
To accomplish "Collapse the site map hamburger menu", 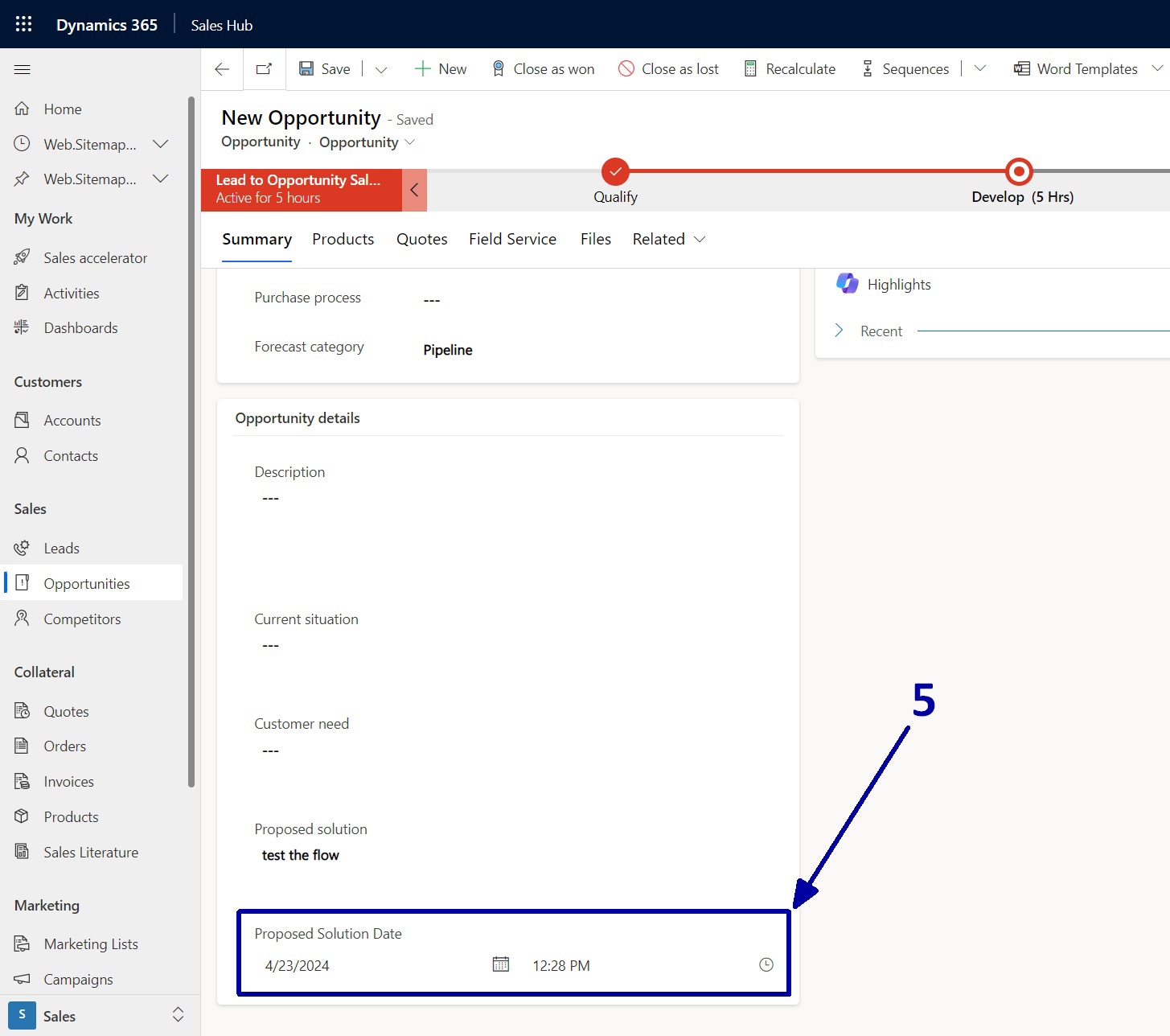I will (23, 70).
